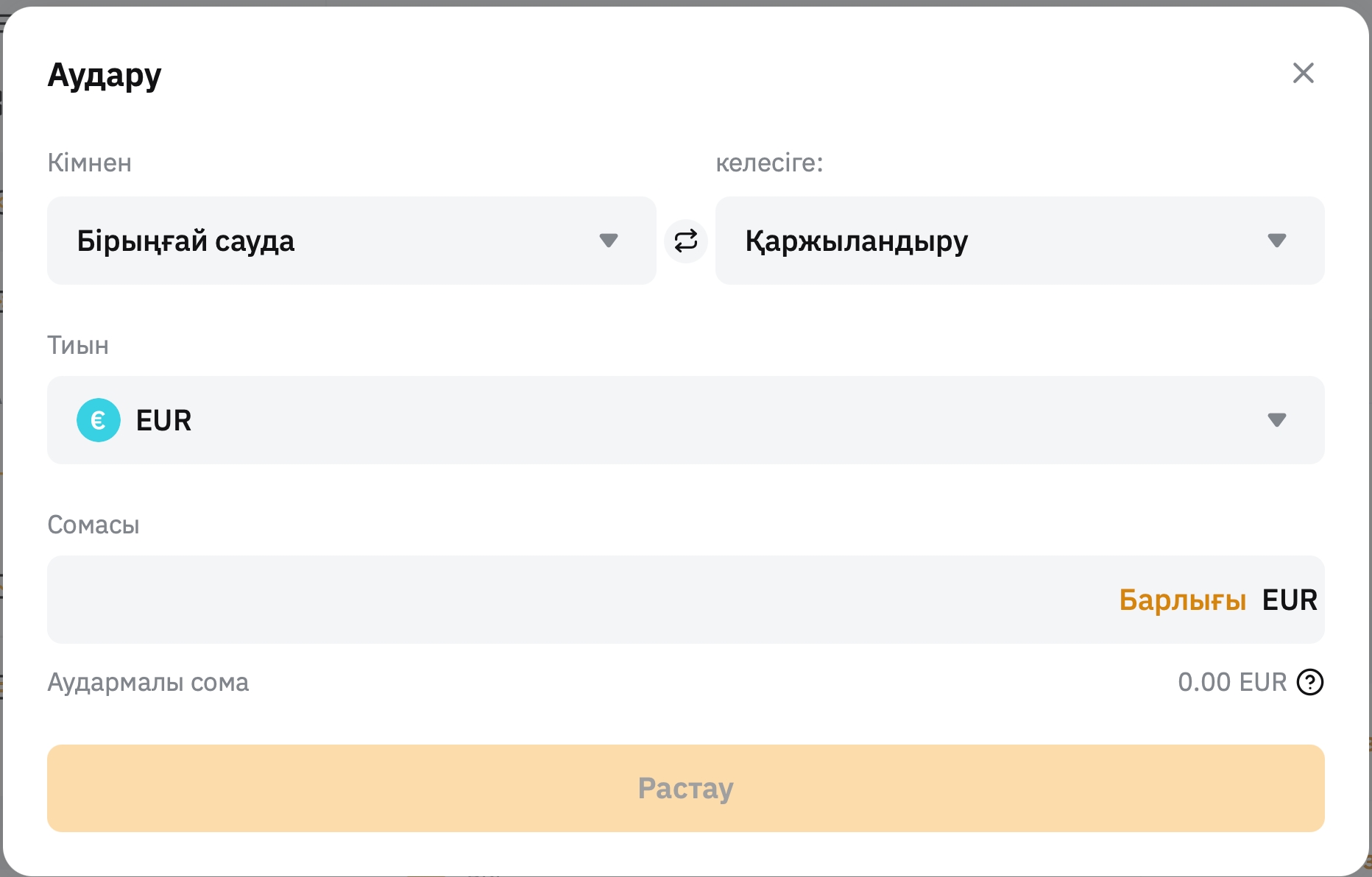Click the arrow beside Бірыңғай сауда

(609, 241)
